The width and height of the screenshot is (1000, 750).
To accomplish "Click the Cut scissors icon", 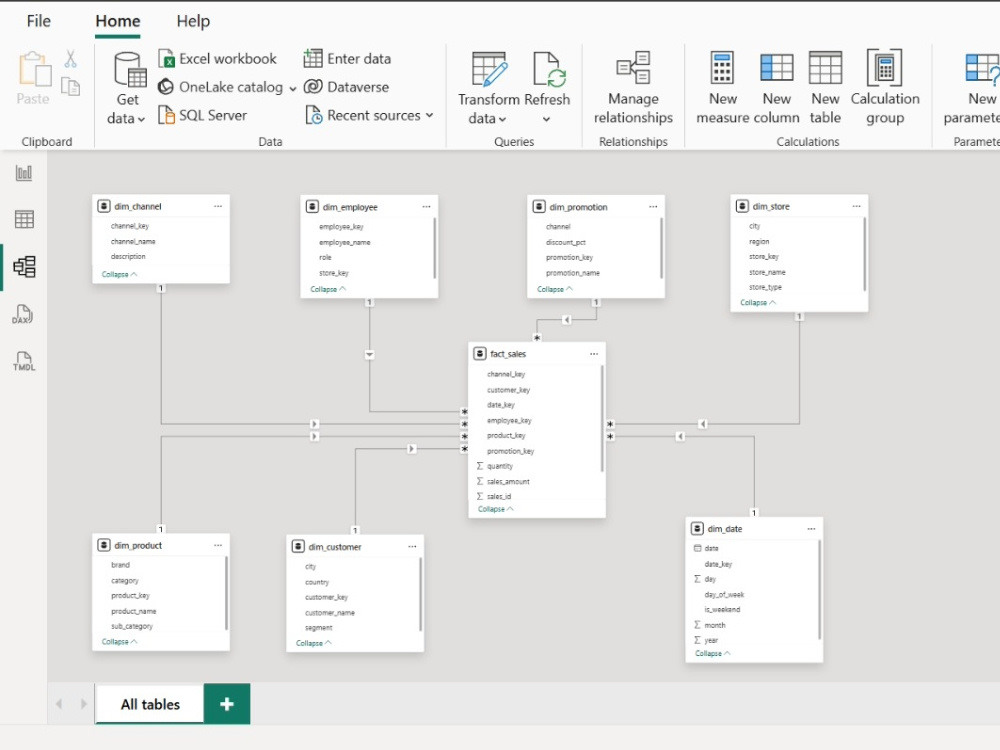I will (70, 59).
